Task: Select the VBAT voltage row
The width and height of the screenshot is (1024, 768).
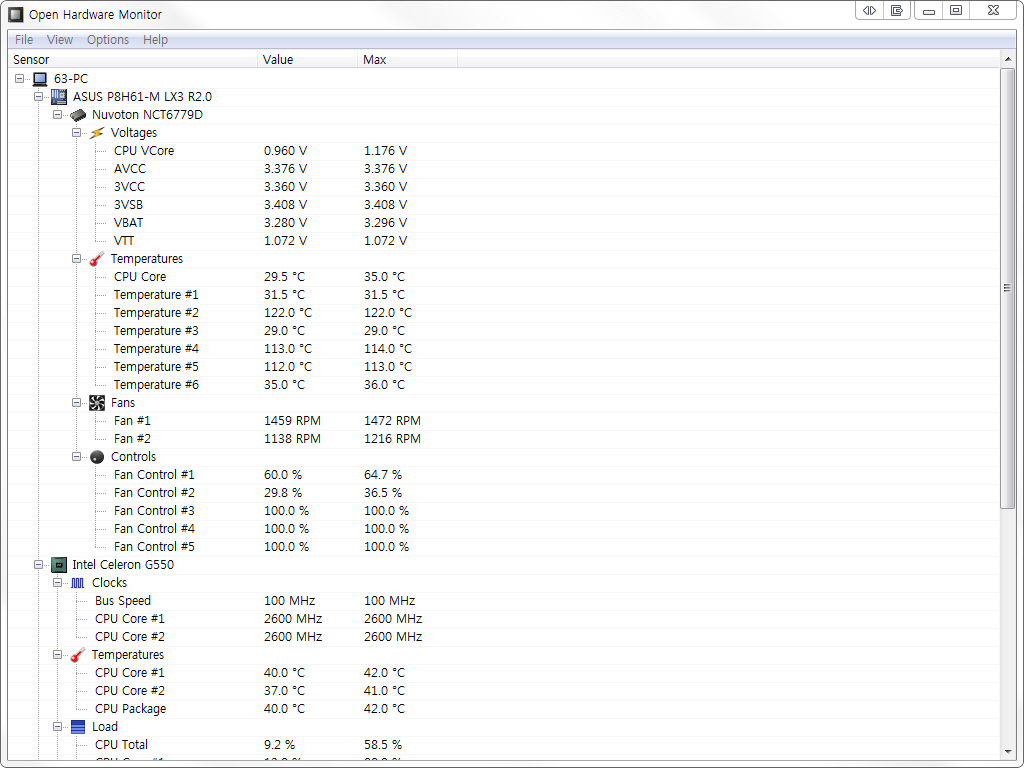Action: tap(504, 223)
